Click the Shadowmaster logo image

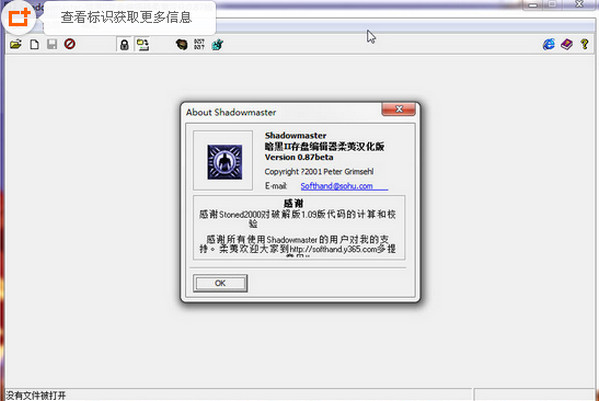coord(225,162)
